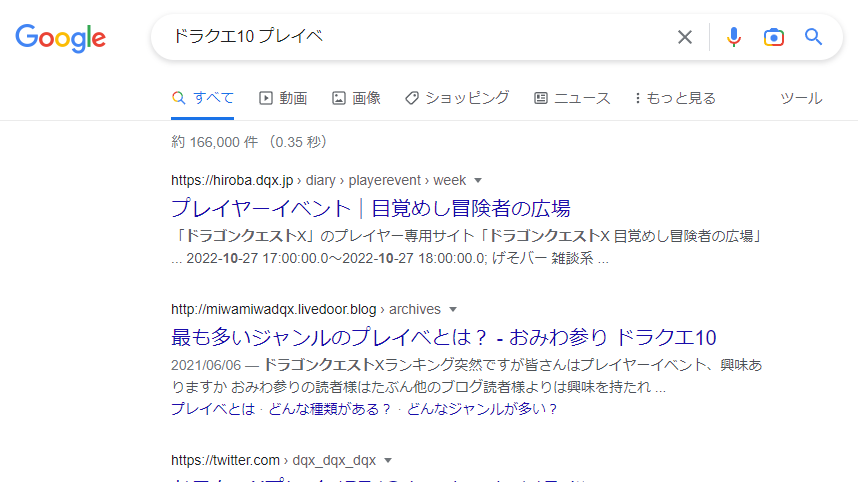Expand the もっと見る menu
This screenshot has width=858, height=482.
coord(675,98)
